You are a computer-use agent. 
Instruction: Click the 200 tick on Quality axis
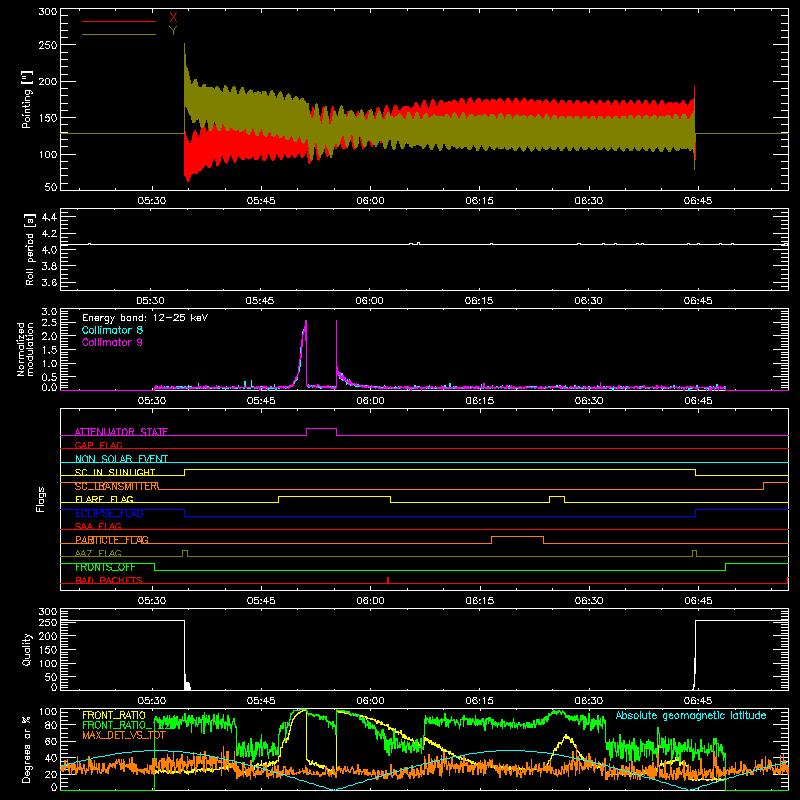pos(48,636)
